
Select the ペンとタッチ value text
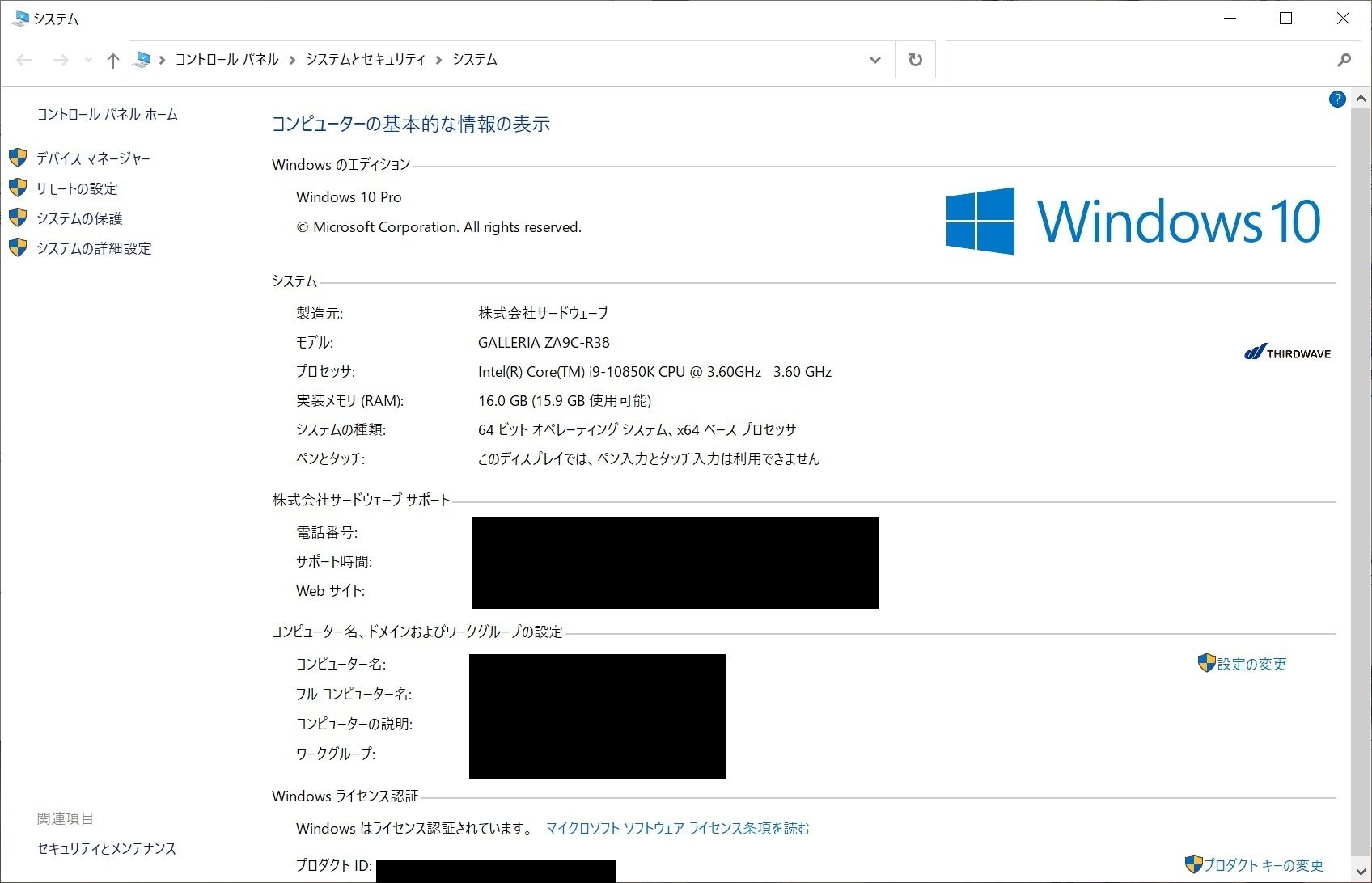(649, 459)
